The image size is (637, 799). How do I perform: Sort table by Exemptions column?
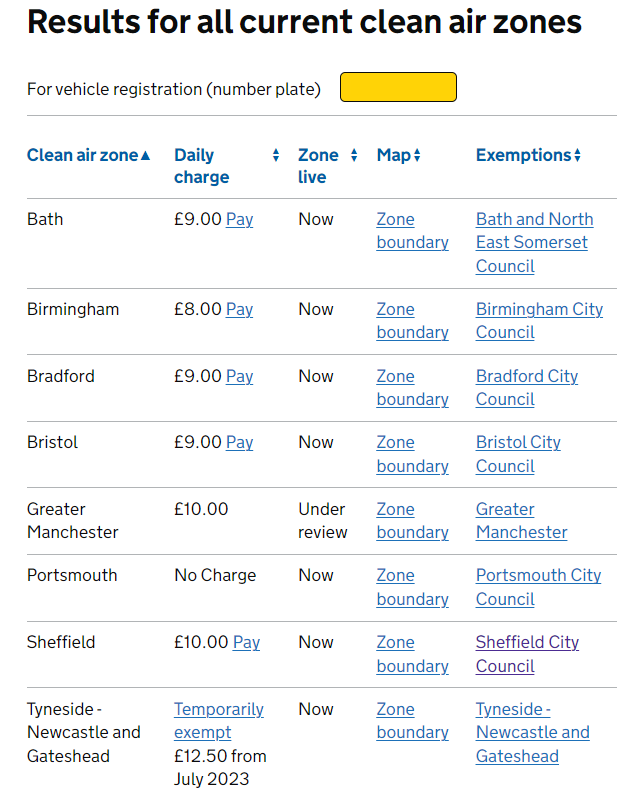(527, 155)
